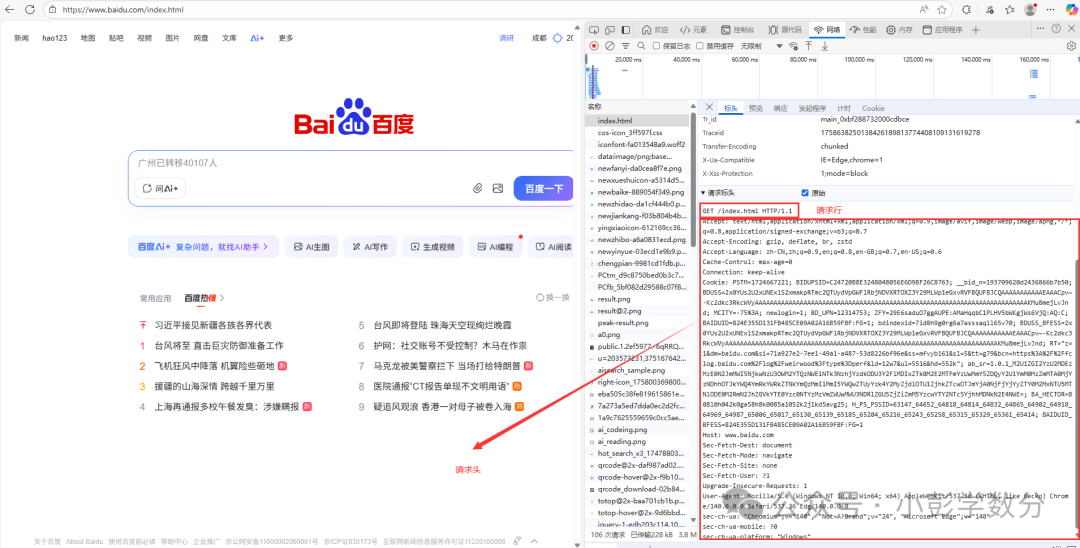This screenshot has height=548, width=1080.
Task: Export HAR file with down arrow icon
Action: tap(824, 46)
